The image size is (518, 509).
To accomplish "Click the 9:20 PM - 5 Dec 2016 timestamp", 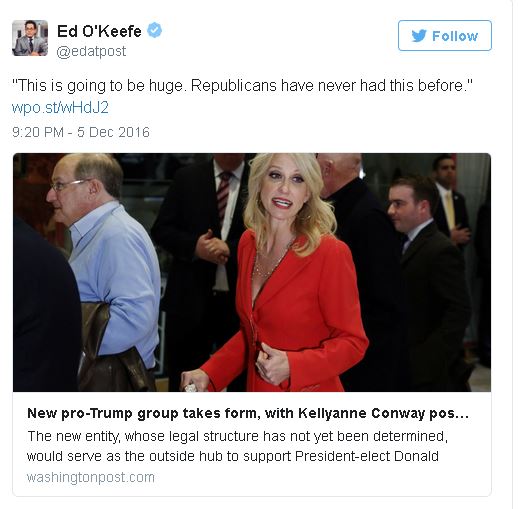I will [x=81, y=132].
